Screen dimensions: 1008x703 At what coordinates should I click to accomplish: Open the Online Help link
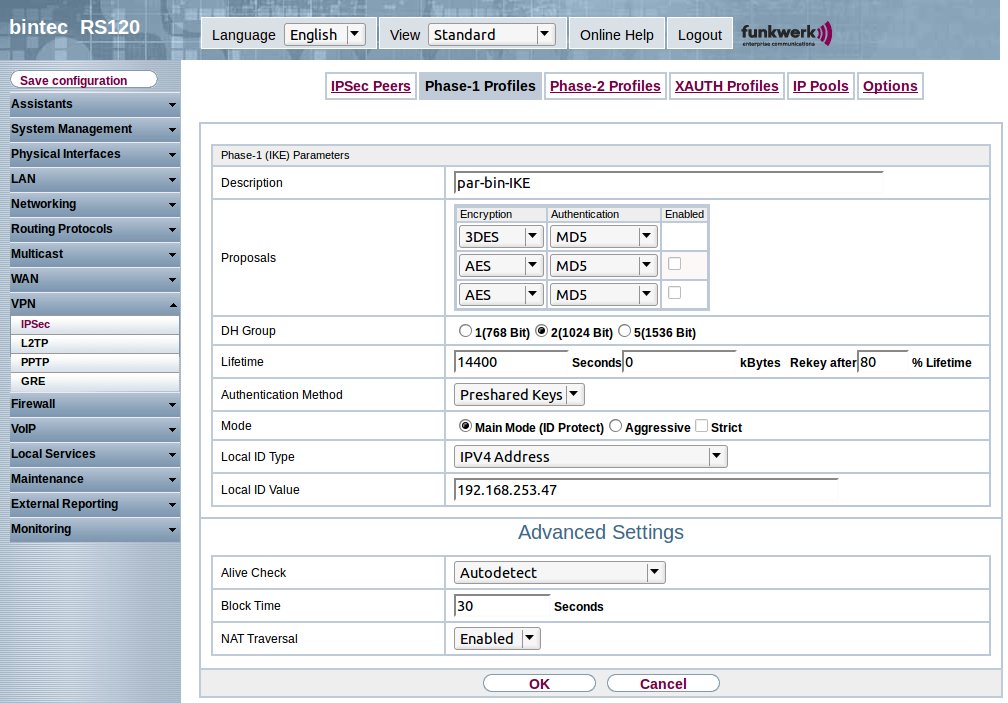(x=616, y=35)
